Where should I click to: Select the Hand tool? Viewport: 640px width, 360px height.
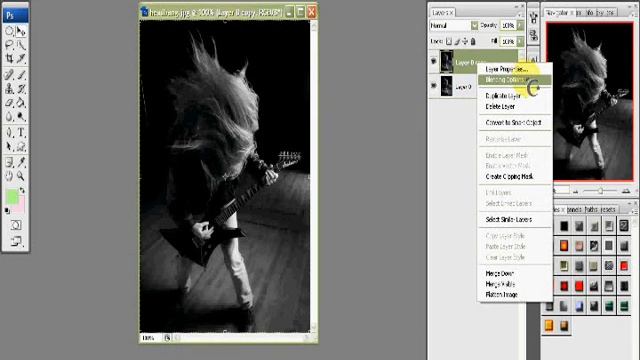point(9,176)
